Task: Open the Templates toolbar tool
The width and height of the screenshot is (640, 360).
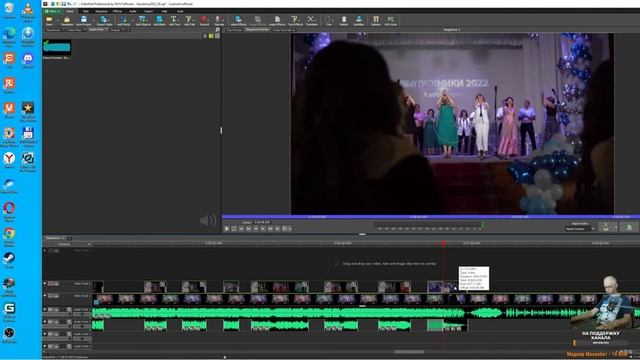Action: (x=67, y=21)
